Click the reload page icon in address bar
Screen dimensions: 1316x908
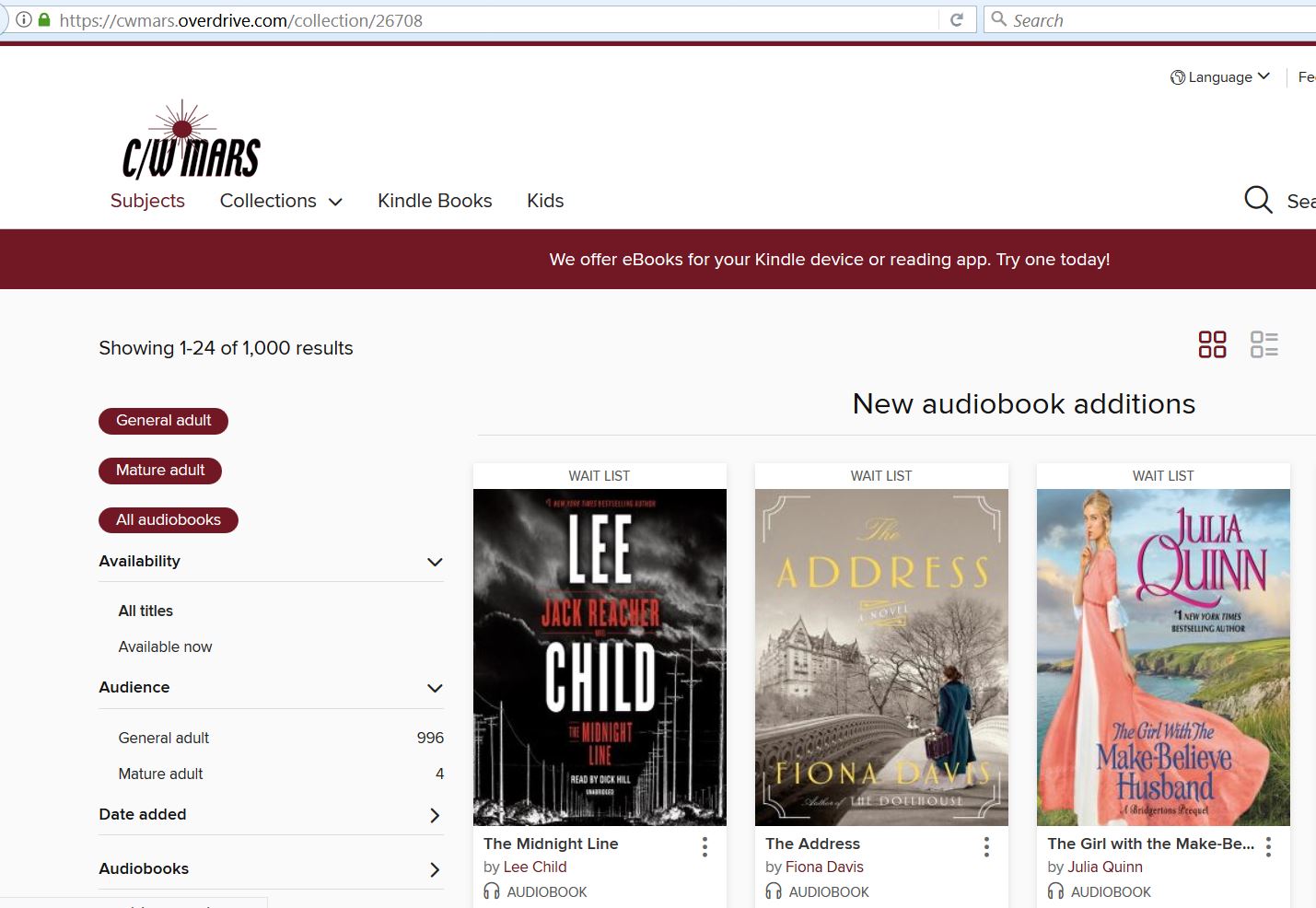click(x=957, y=19)
